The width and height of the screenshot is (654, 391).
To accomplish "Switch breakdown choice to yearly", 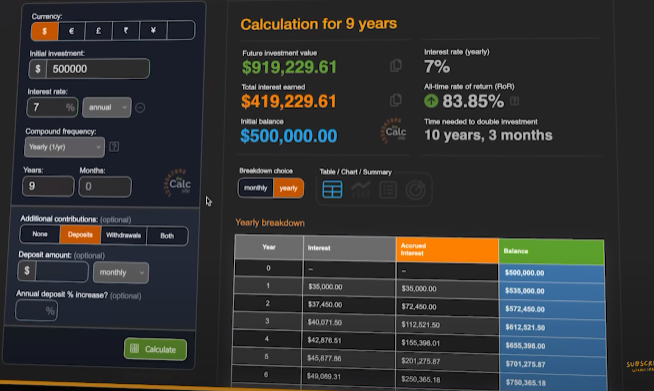I will (288, 188).
